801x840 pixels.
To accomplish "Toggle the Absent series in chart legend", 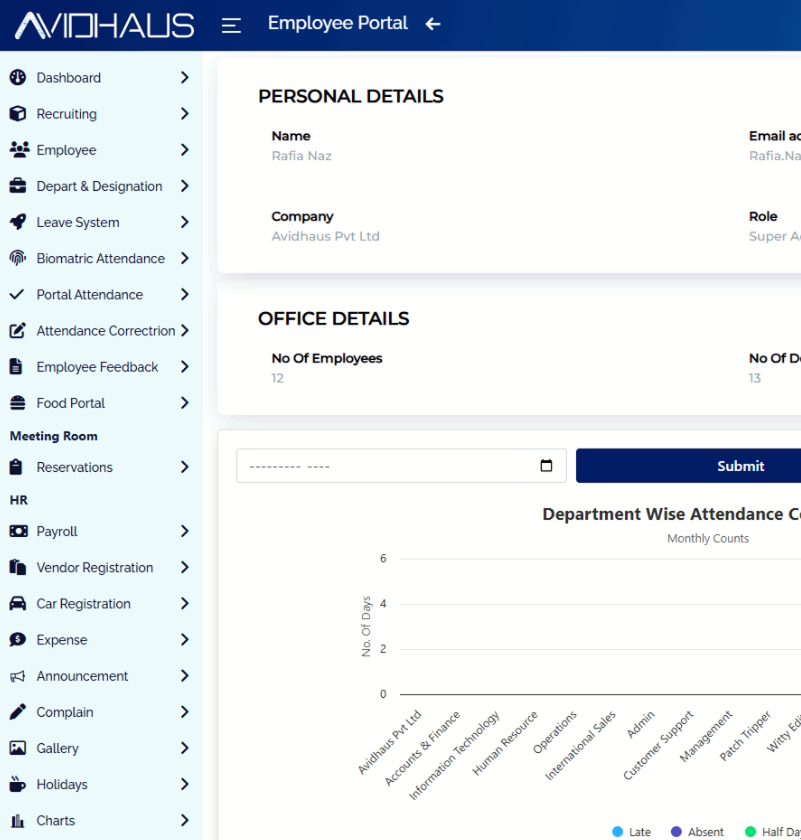I will tap(697, 832).
